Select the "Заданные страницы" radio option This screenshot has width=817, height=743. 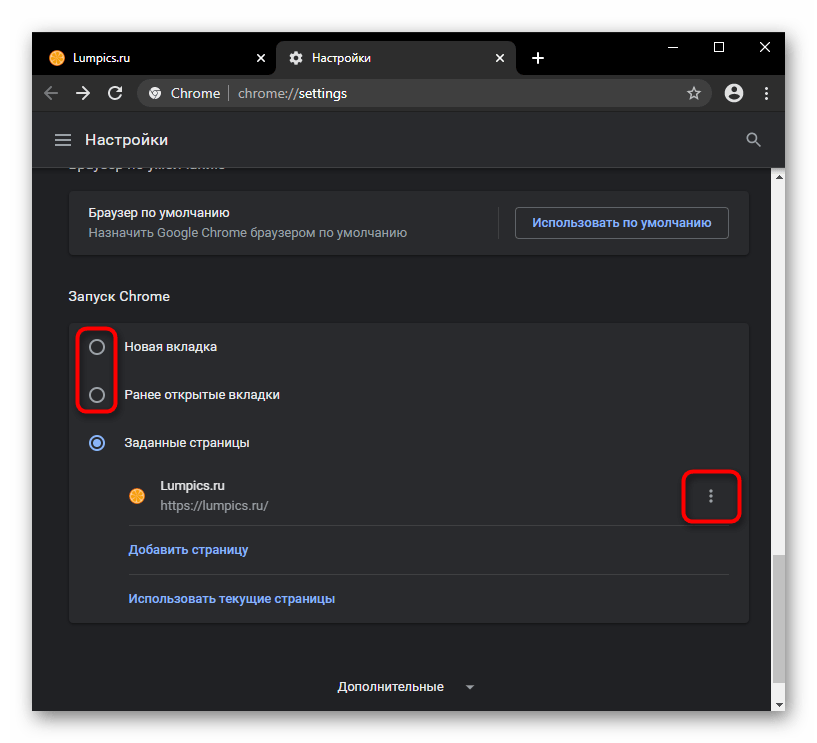[97, 442]
